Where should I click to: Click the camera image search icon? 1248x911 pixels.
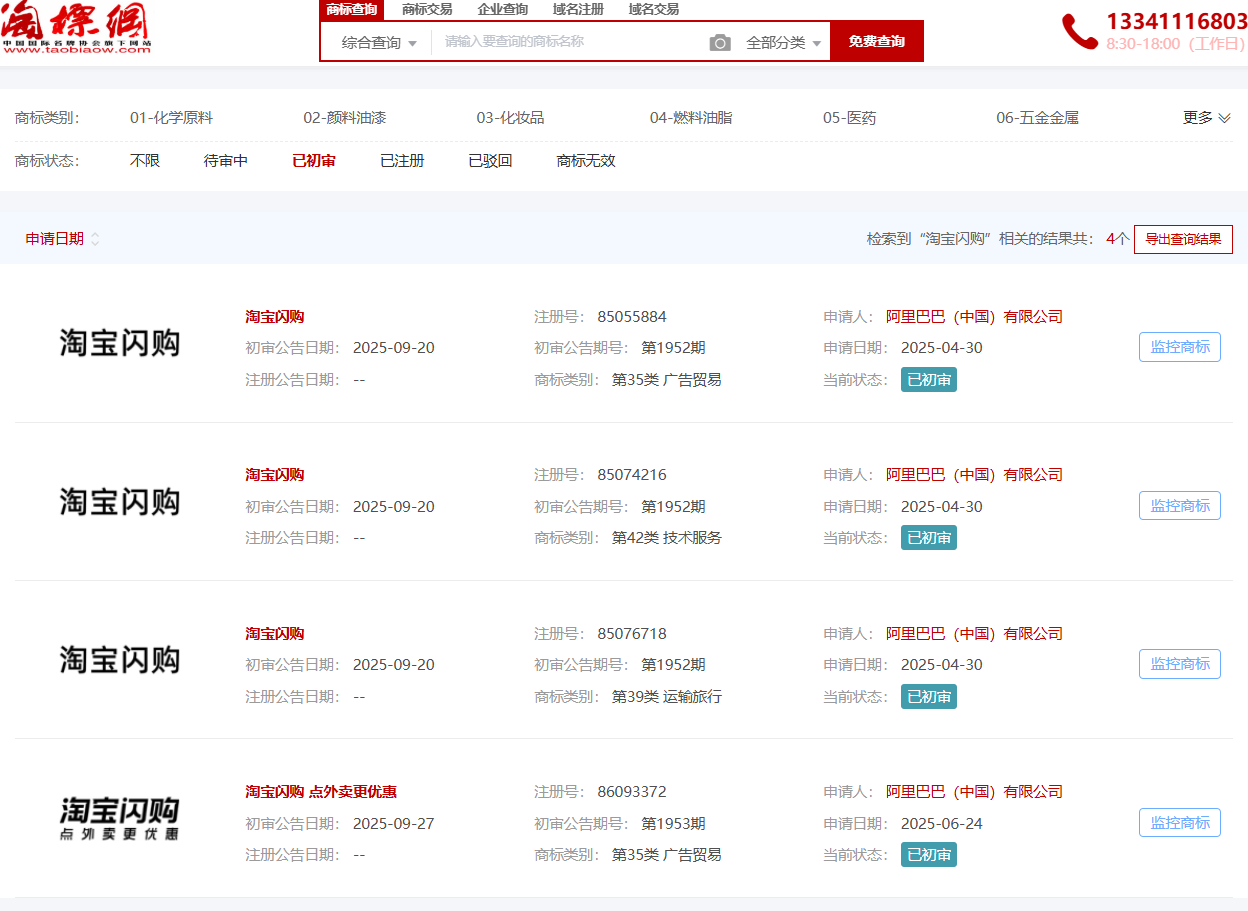(720, 42)
